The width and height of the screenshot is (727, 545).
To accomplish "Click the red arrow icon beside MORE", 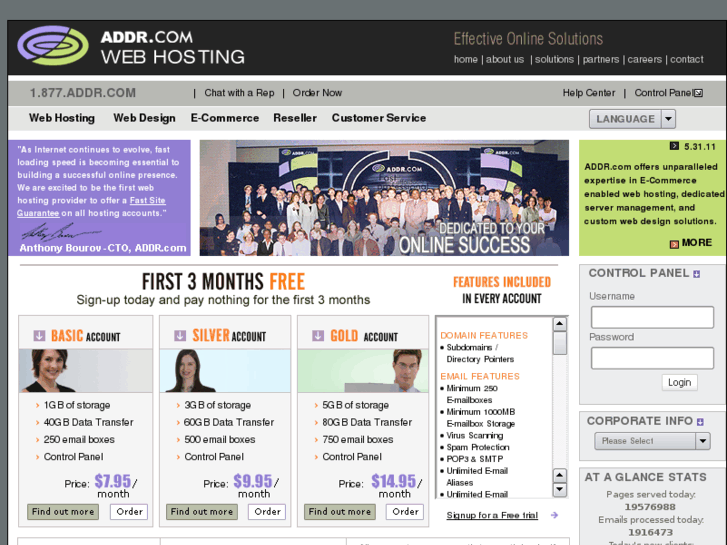I will tap(674, 244).
